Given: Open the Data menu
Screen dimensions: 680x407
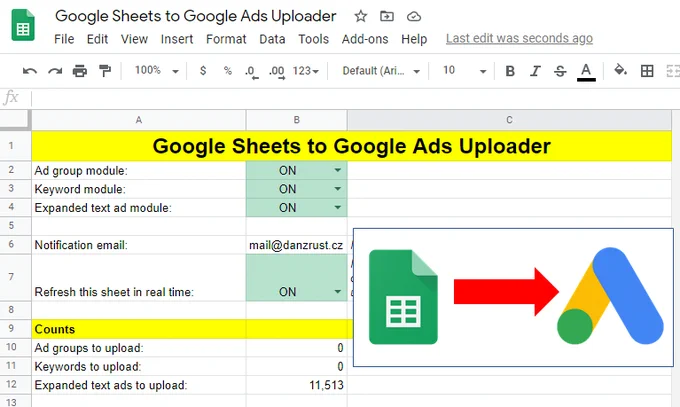Looking at the screenshot, I should tap(272, 39).
